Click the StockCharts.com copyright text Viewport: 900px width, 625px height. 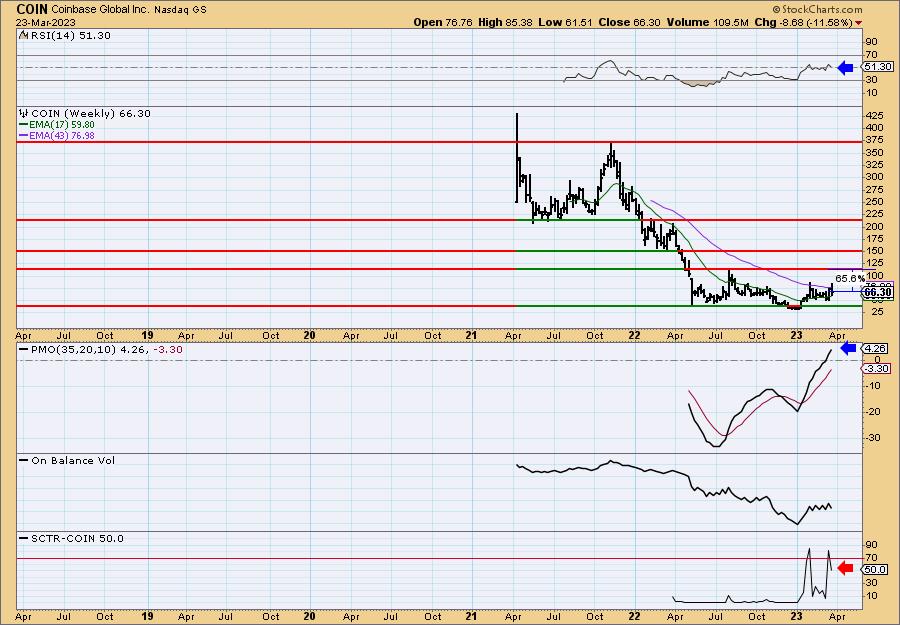(817, 9)
